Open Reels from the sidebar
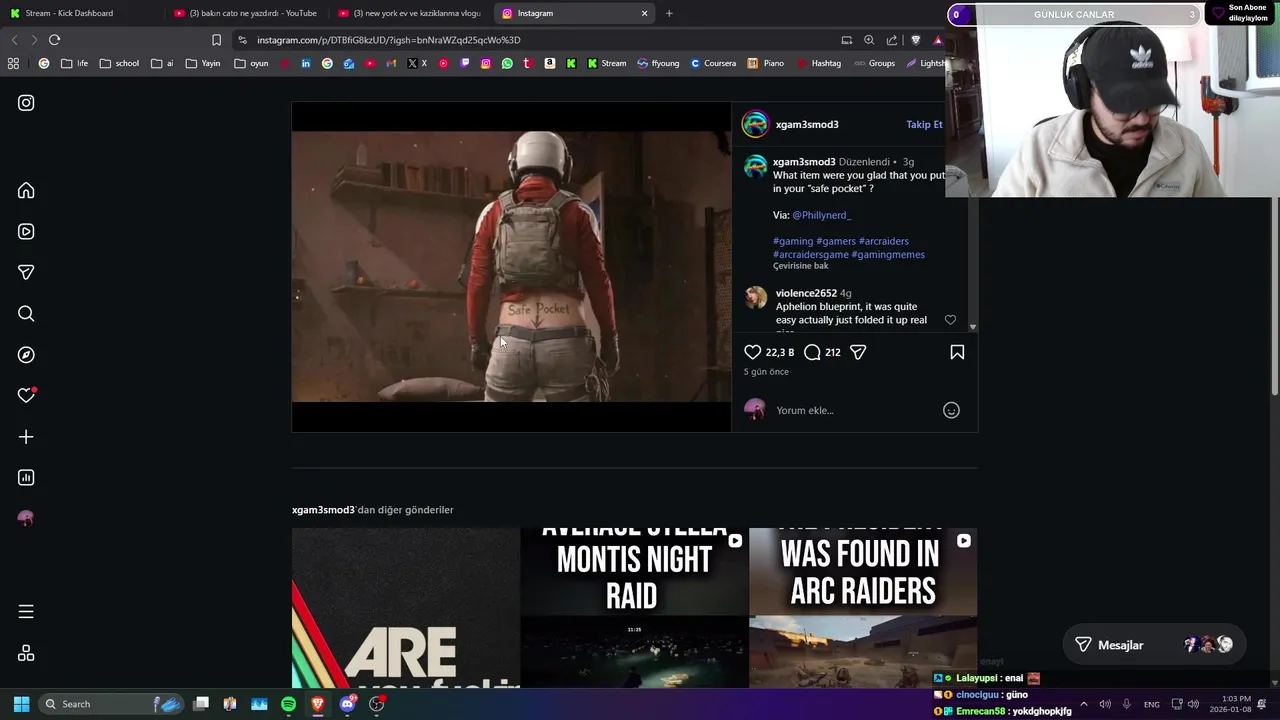 26,231
